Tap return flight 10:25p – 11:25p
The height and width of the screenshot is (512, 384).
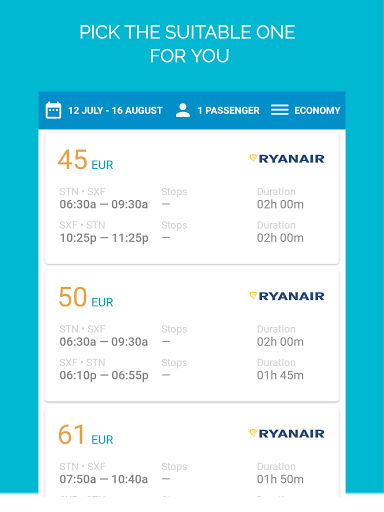pyautogui.click(x=104, y=238)
